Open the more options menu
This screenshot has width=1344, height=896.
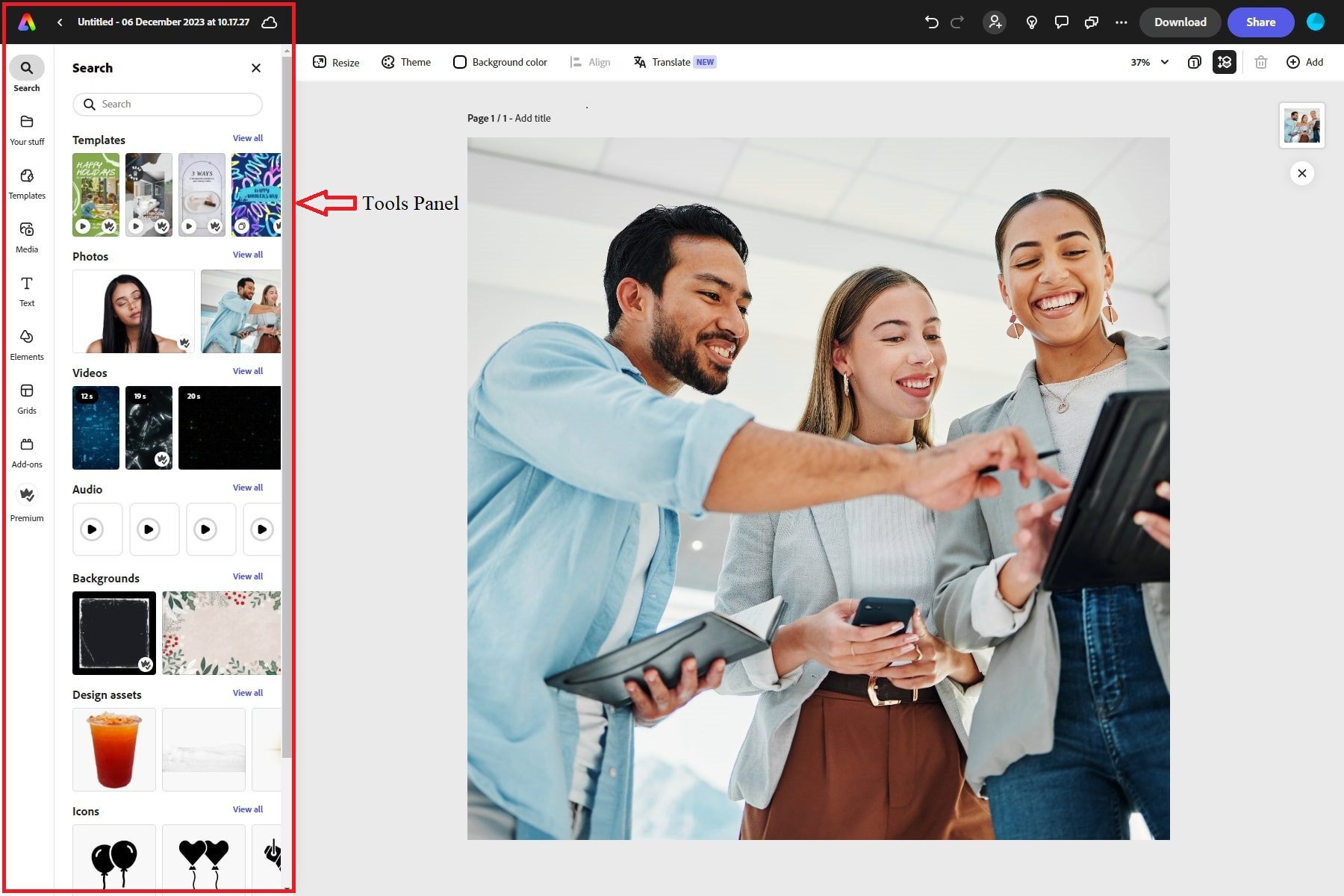[x=1121, y=22]
